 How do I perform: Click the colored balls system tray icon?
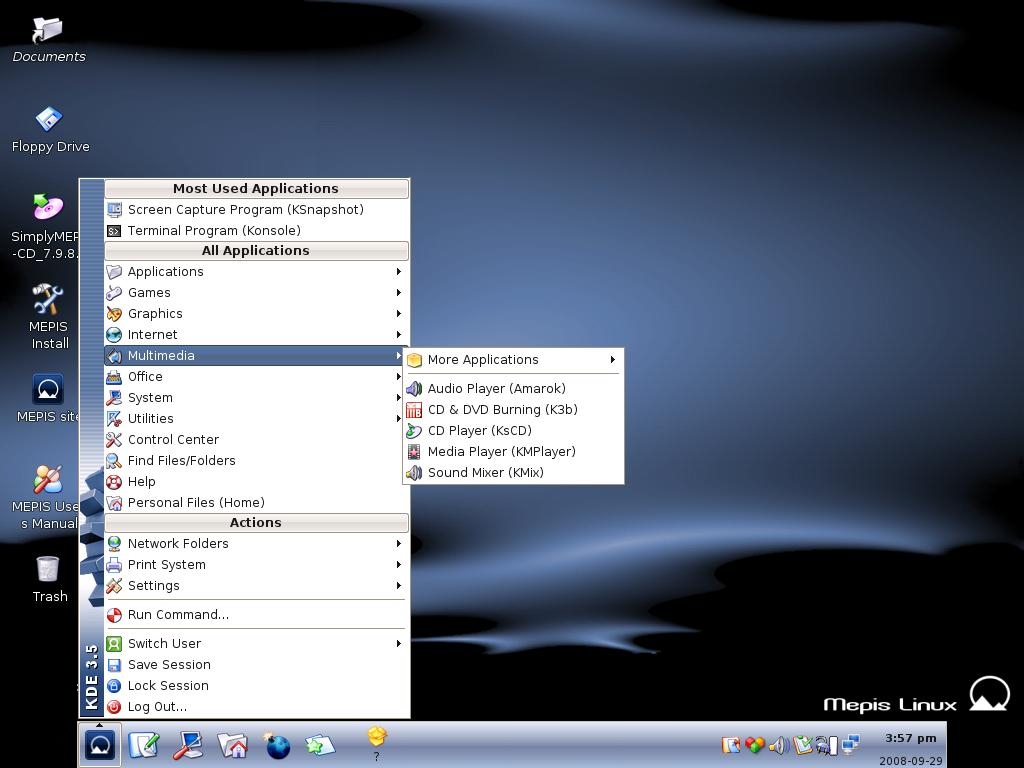click(x=755, y=744)
